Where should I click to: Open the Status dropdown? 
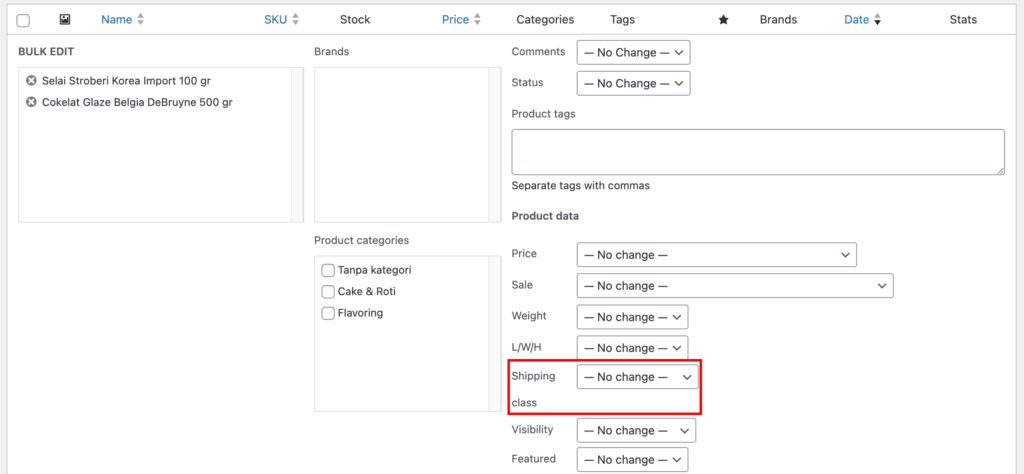633,83
